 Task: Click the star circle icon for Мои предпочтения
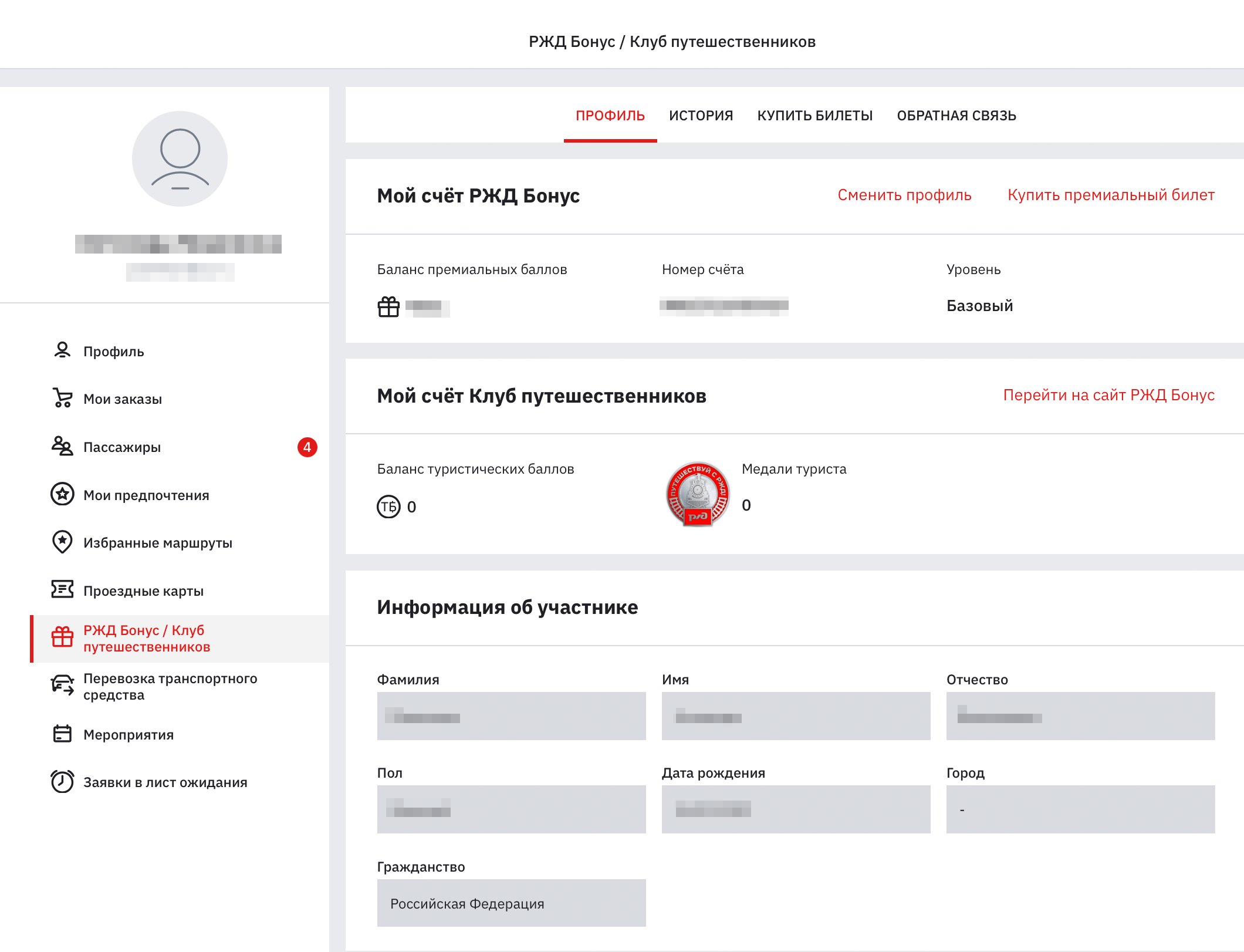62,494
